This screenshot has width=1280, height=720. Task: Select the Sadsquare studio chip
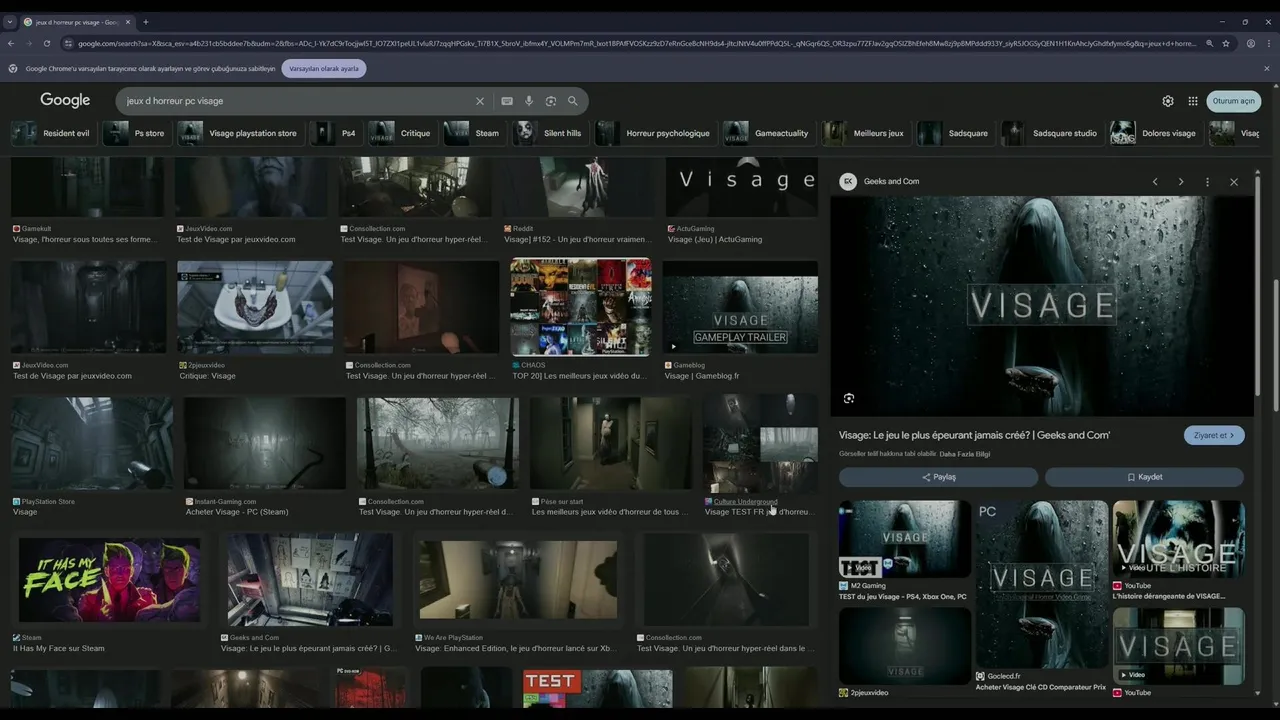pyautogui.click(x=1051, y=133)
